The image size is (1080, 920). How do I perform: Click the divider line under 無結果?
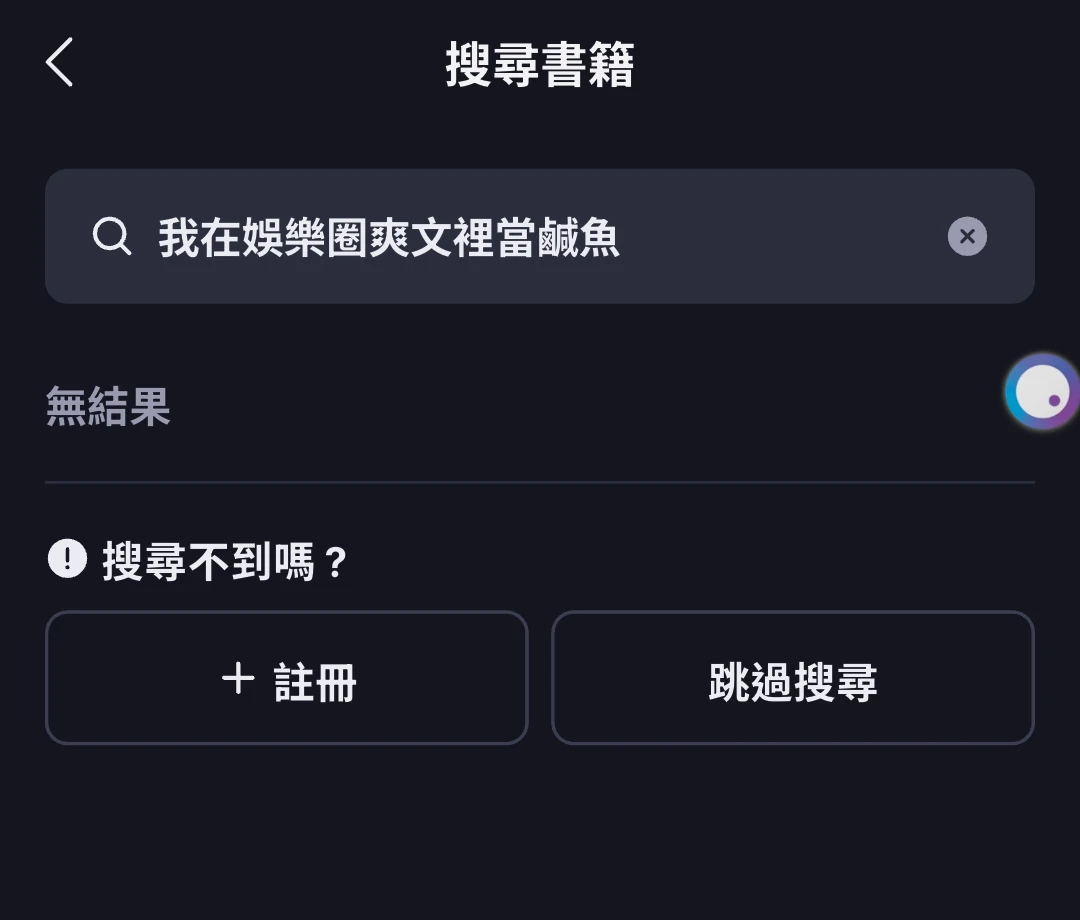540,482
